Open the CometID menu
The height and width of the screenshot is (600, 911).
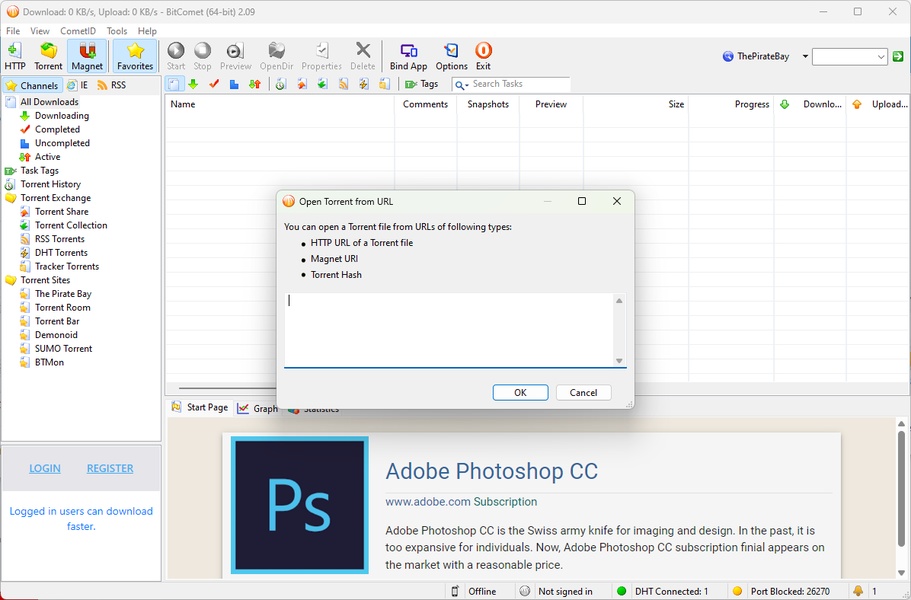(77, 31)
